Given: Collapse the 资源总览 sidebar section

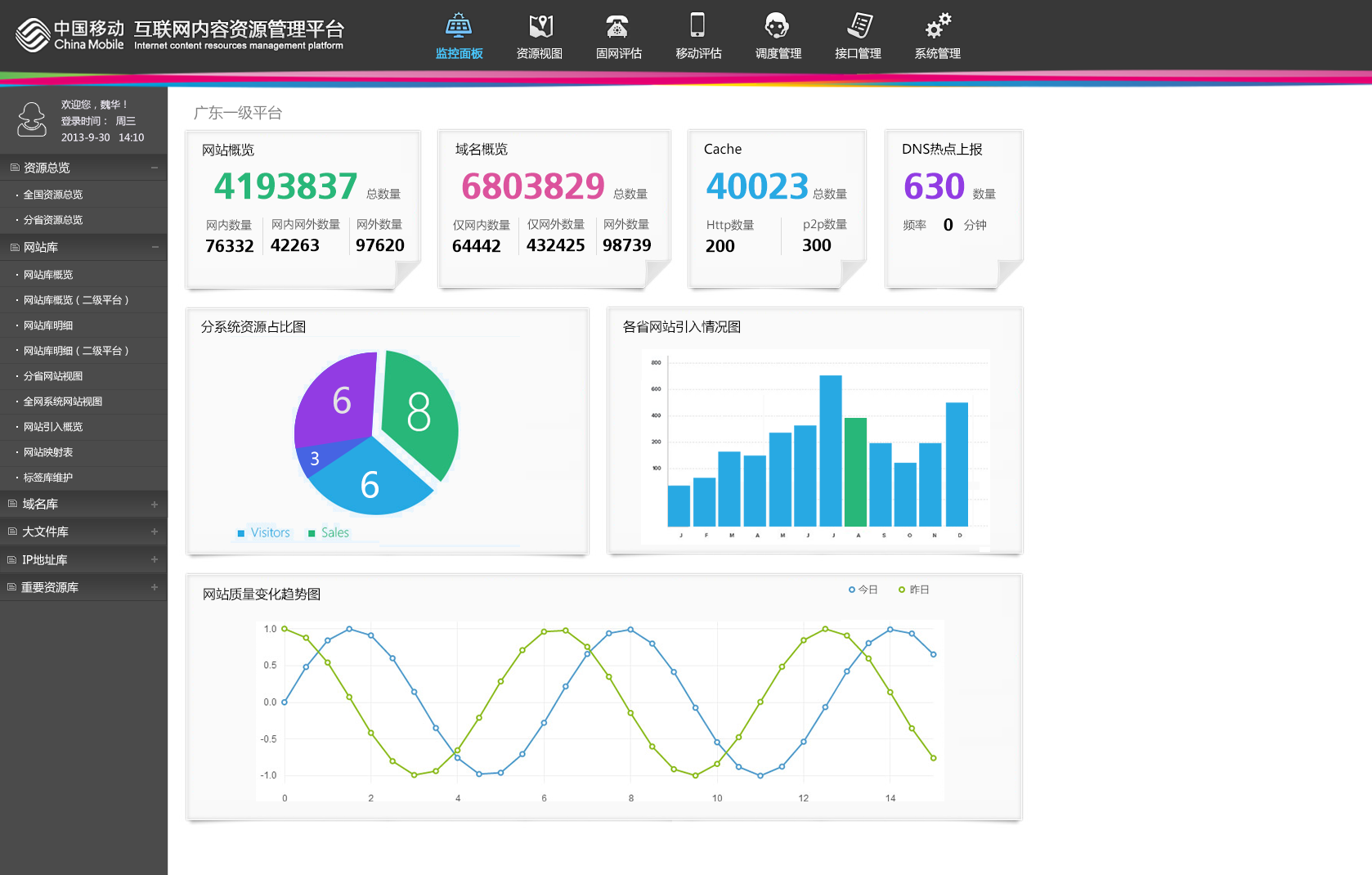Looking at the screenshot, I should (154, 168).
